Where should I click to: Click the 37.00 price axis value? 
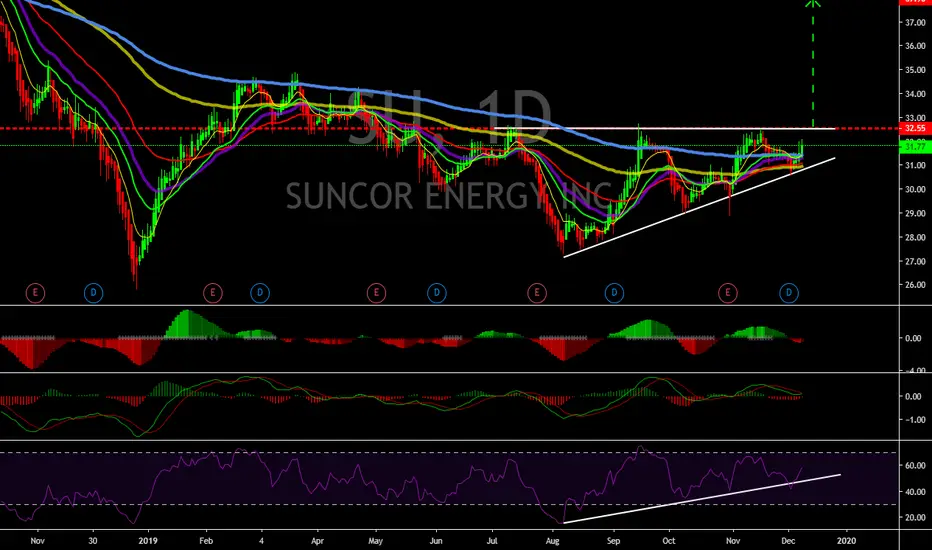[x=915, y=22]
